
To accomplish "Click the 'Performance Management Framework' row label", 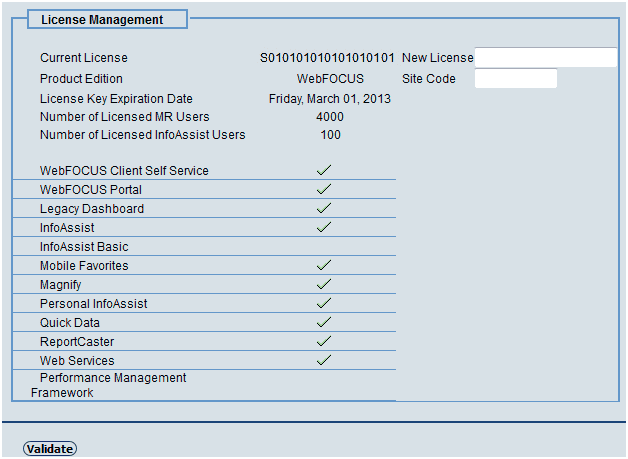I will pyautogui.click(x=109, y=385).
